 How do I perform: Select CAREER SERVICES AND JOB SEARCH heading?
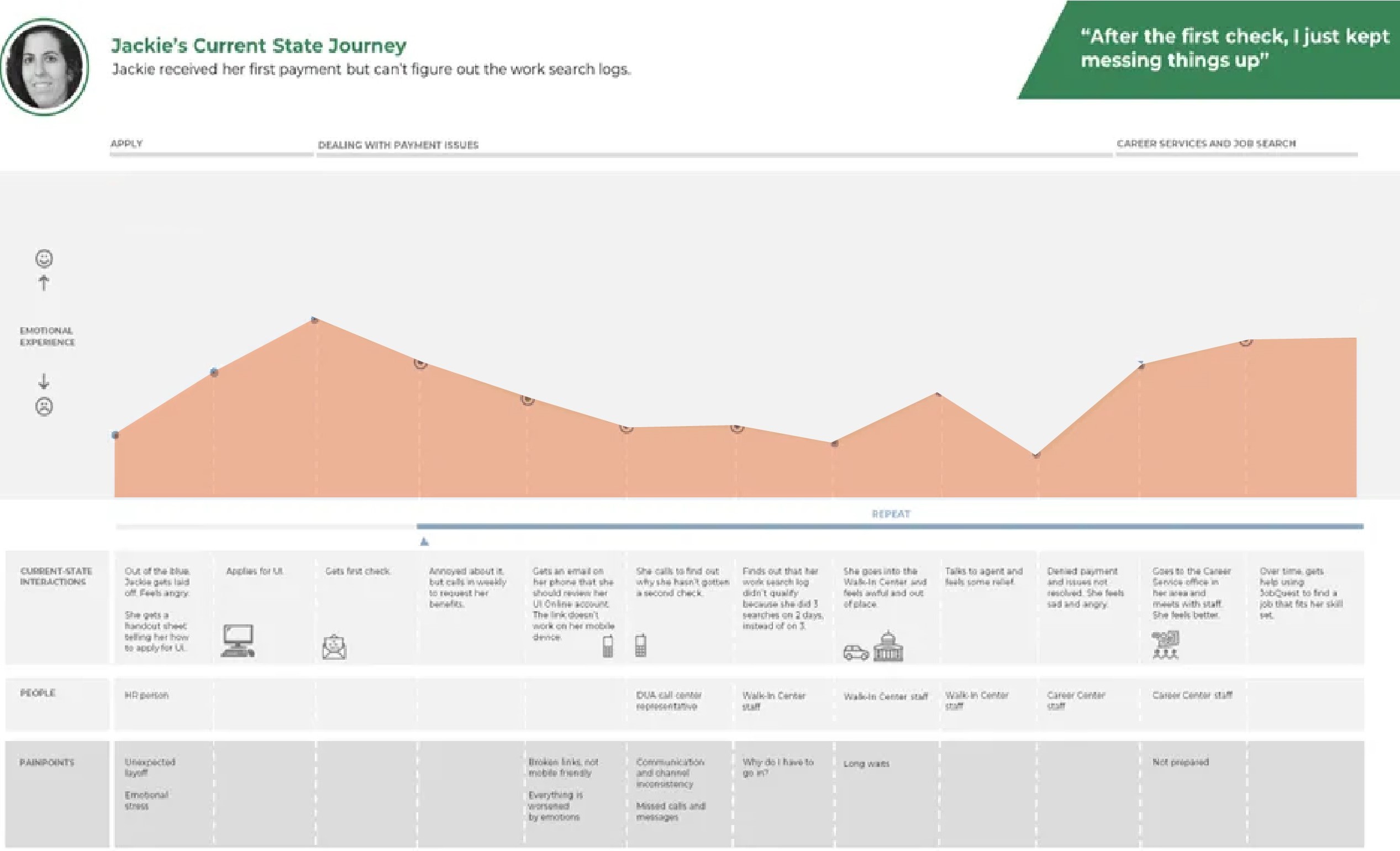(1206, 143)
